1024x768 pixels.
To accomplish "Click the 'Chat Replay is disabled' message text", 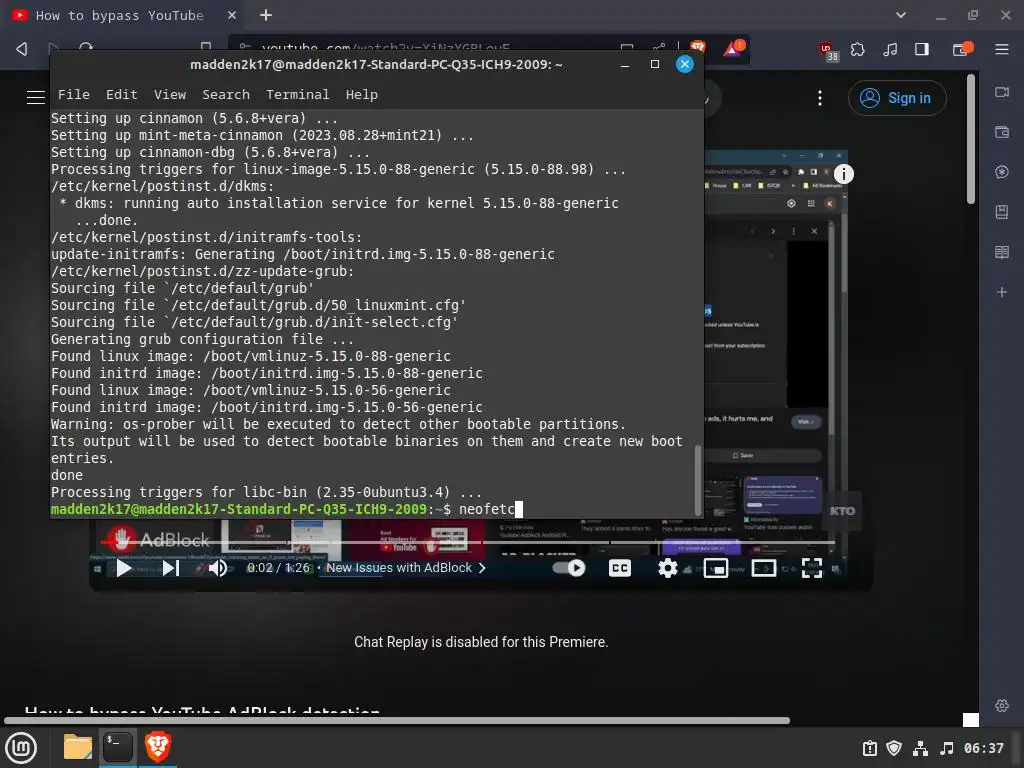I will pyautogui.click(x=481, y=642).
